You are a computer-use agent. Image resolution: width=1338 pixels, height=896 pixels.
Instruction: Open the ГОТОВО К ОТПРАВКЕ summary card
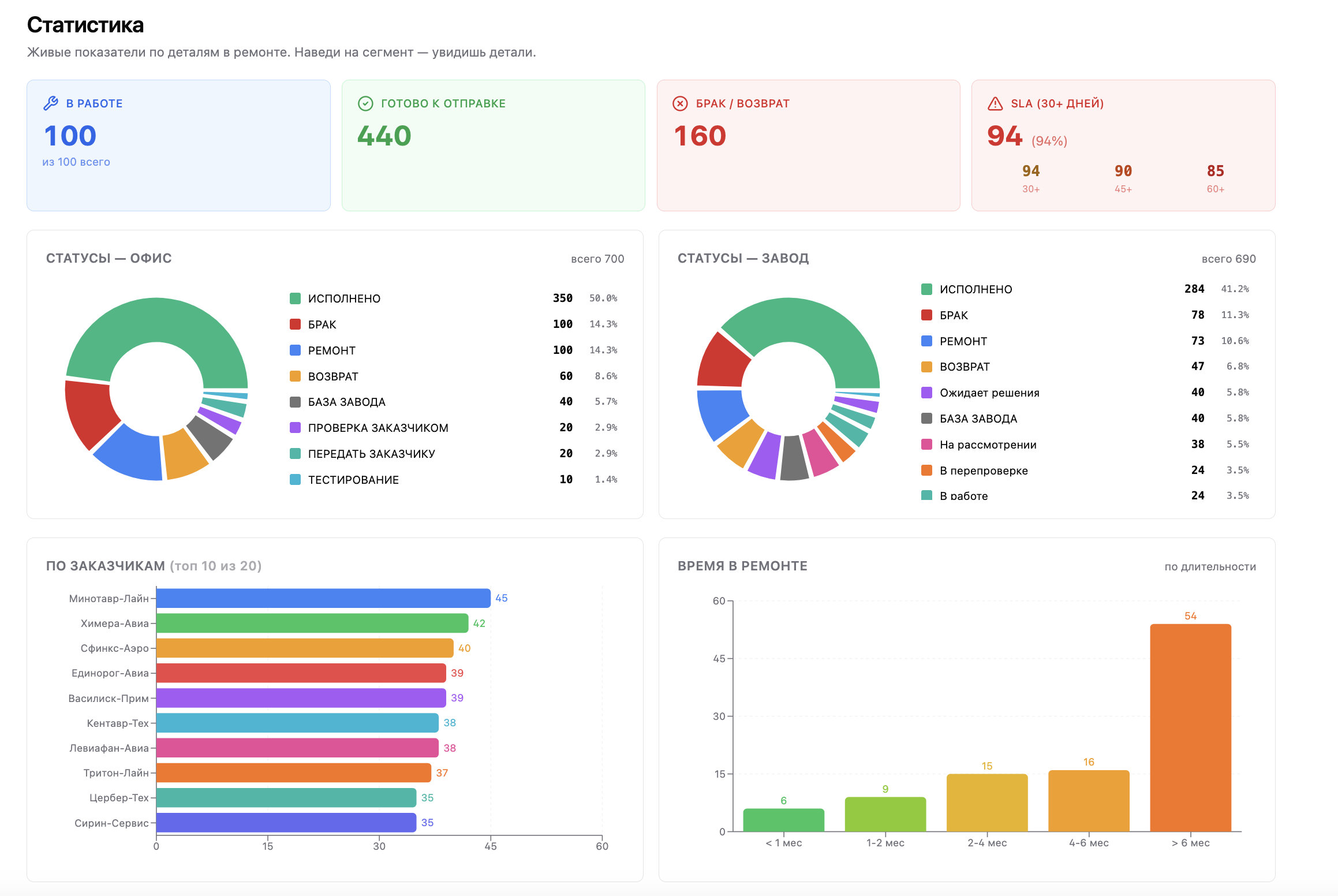click(x=494, y=145)
